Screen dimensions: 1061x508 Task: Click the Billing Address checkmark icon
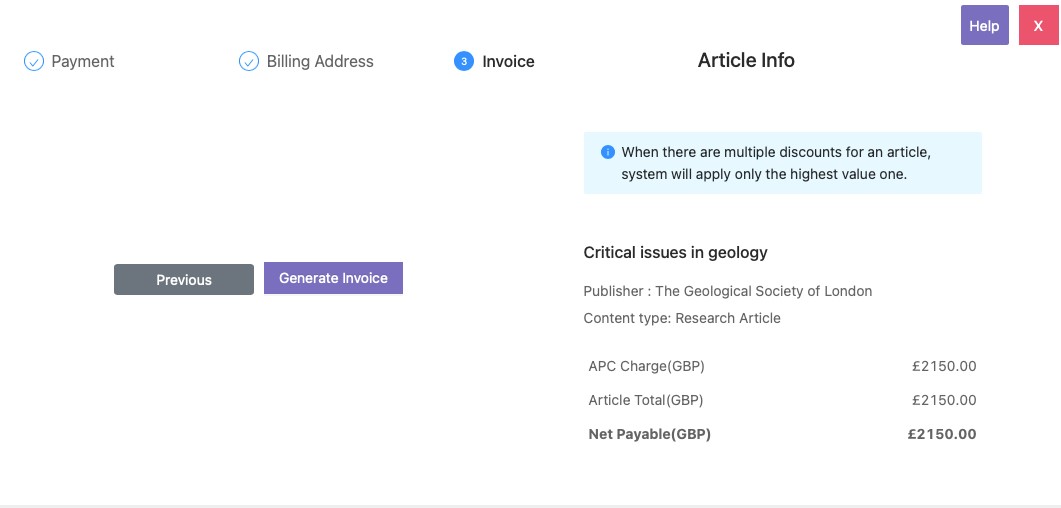pos(249,62)
